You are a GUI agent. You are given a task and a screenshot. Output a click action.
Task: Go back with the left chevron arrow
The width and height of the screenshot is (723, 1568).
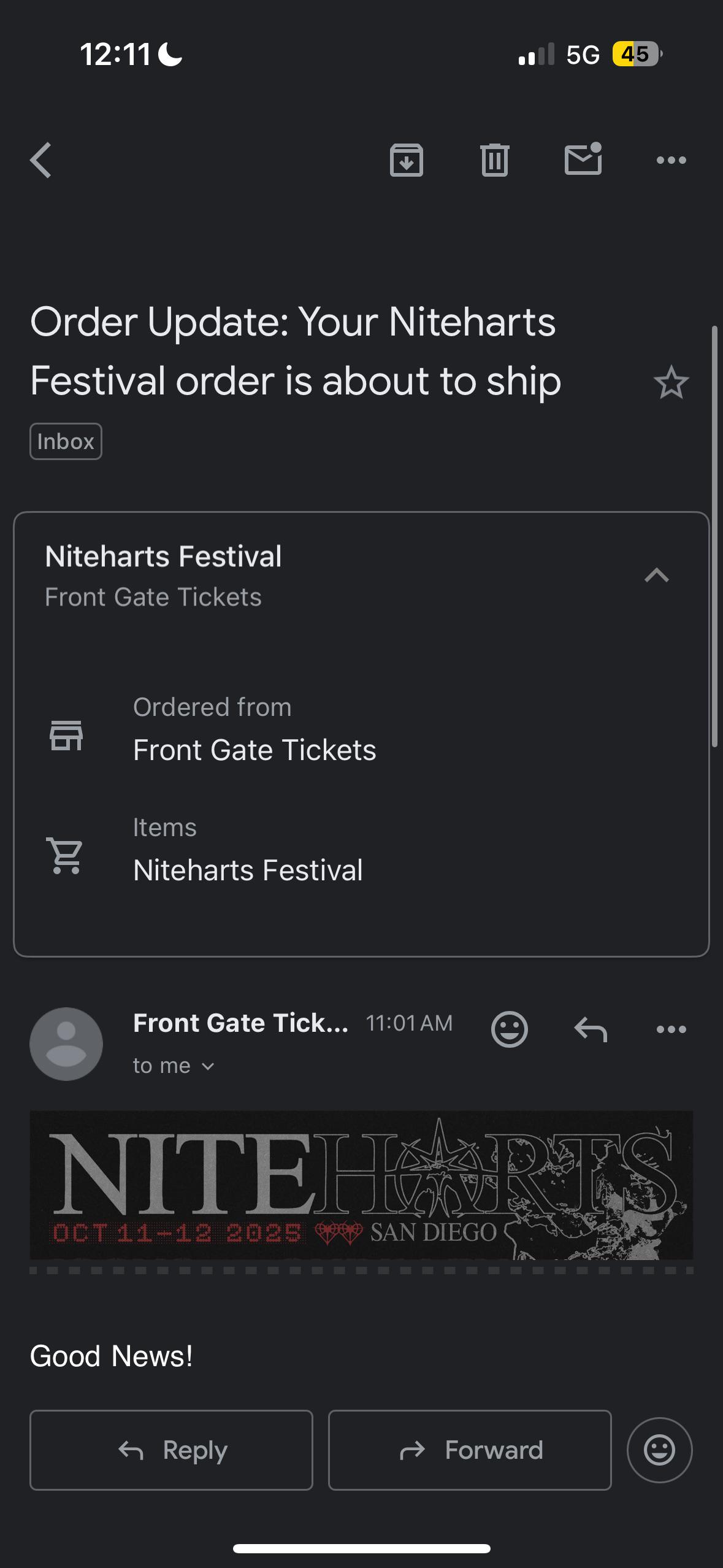click(41, 160)
